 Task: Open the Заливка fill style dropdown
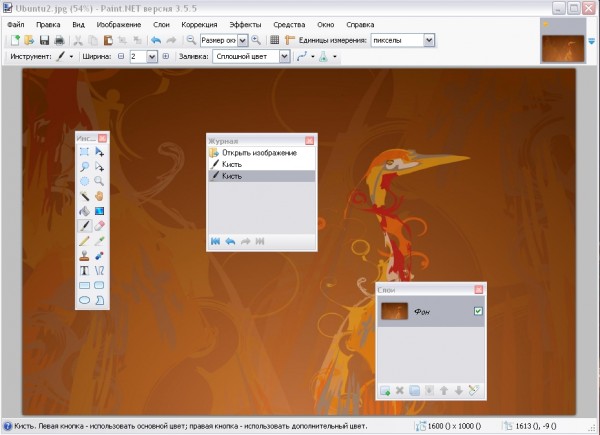[x=284, y=57]
